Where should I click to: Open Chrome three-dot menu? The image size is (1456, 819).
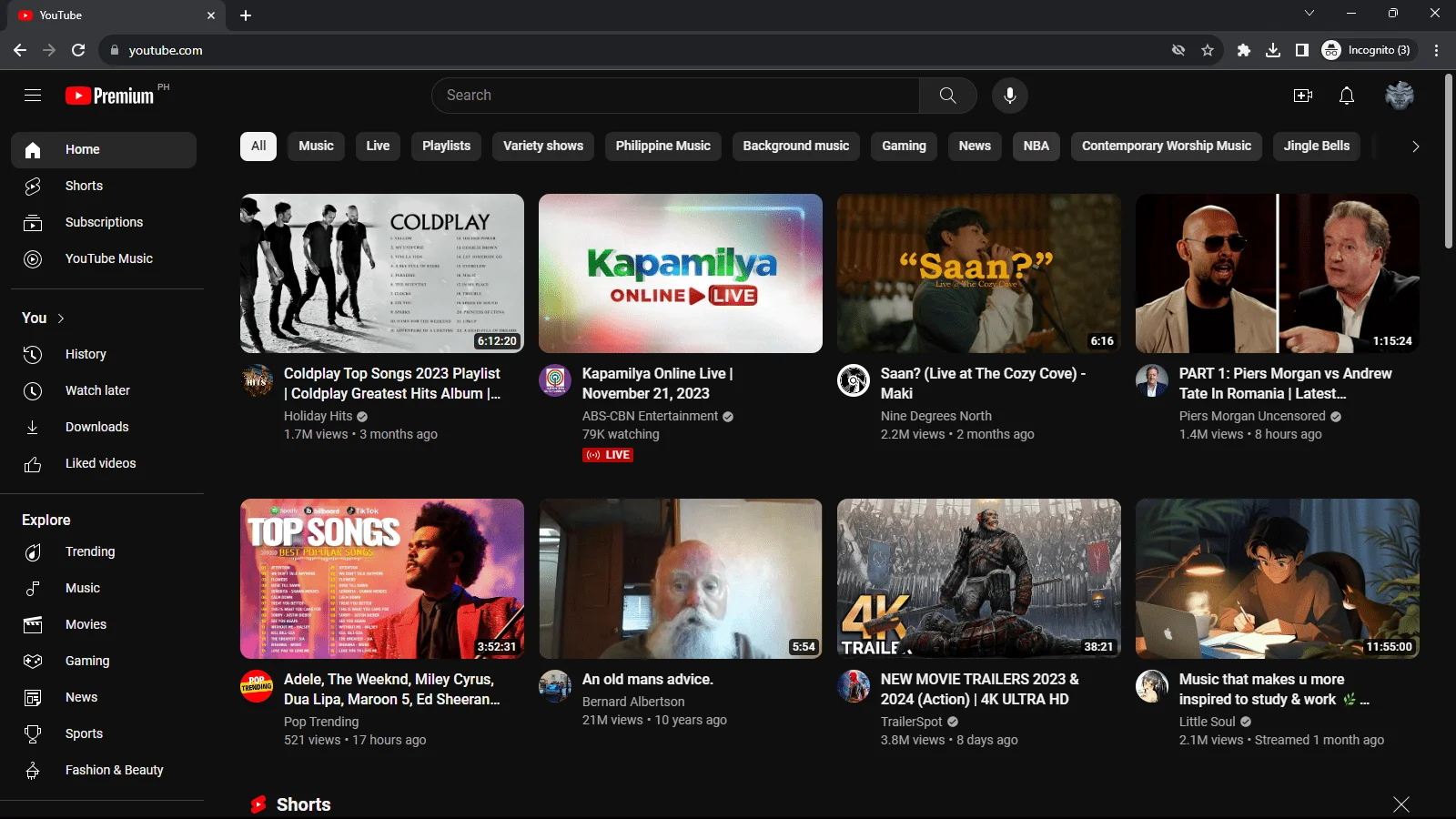(x=1437, y=50)
